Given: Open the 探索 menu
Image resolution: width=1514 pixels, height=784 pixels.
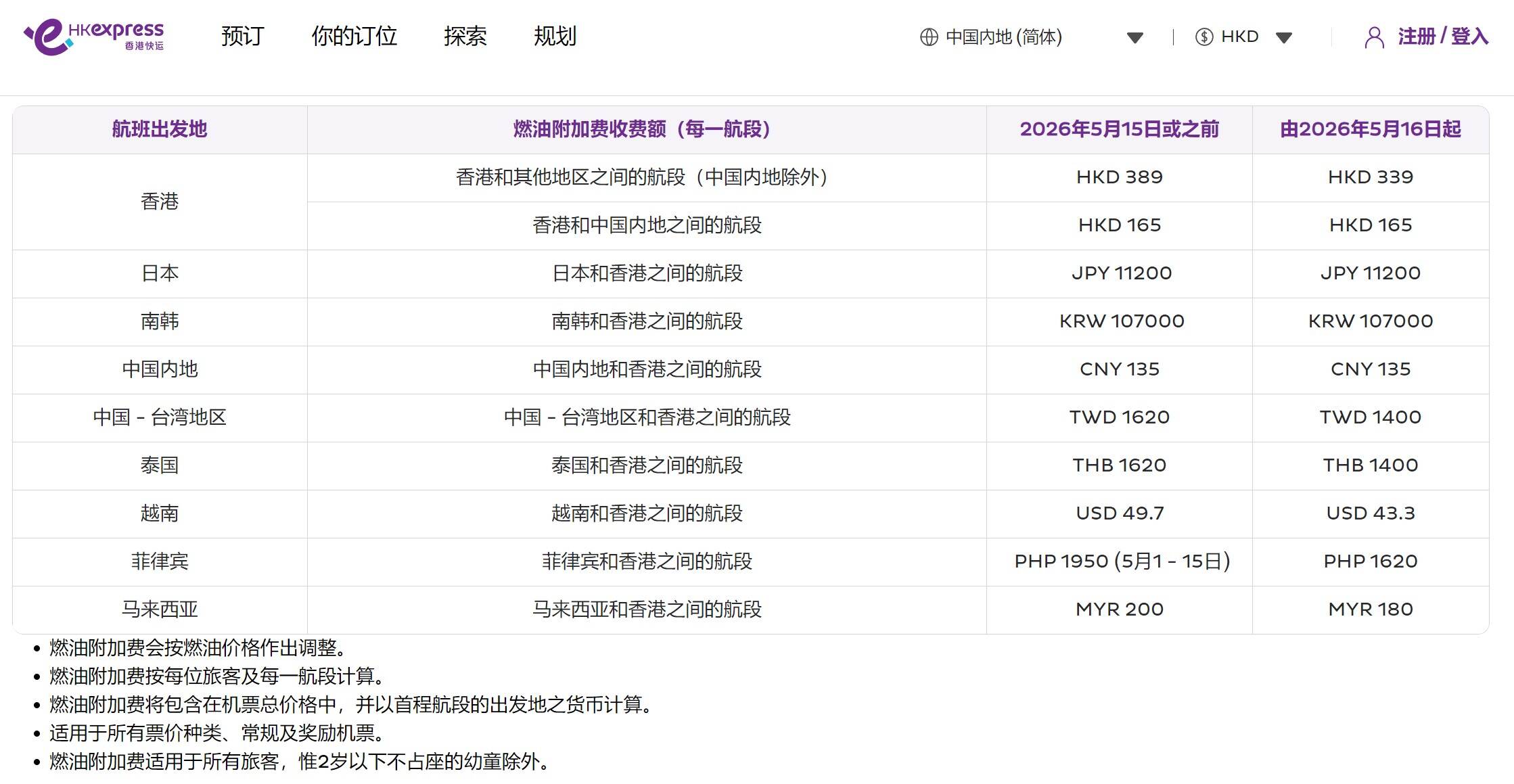Looking at the screenshot, I should pos(465,36).
